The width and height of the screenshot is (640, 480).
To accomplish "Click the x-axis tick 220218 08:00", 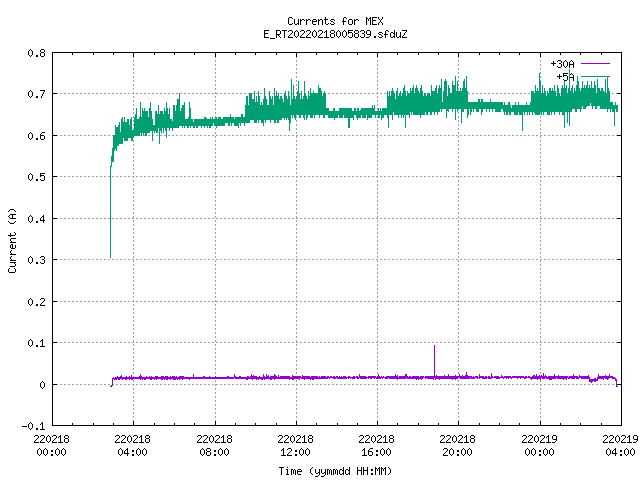I will click(214, 446).
